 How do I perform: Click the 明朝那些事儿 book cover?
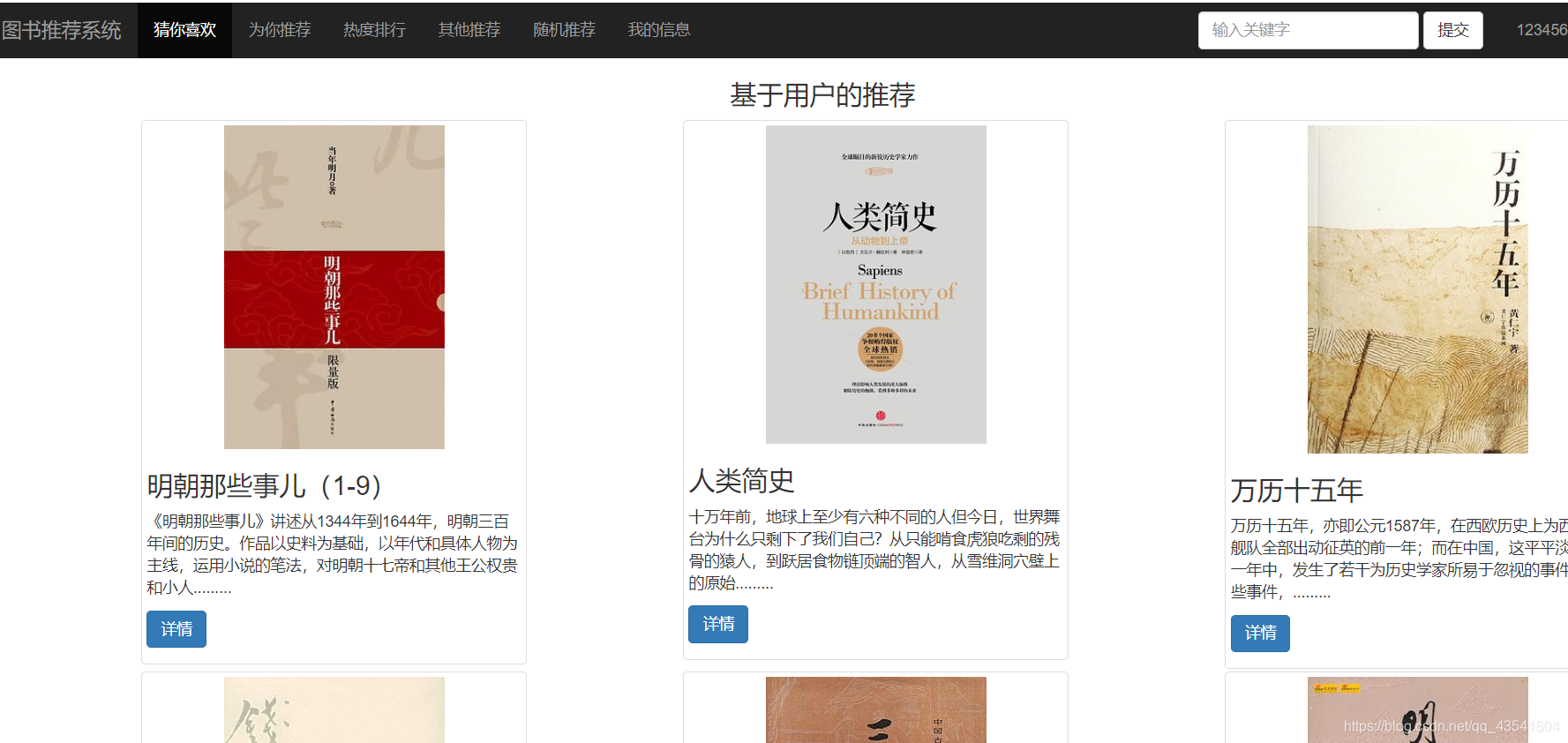334,287
